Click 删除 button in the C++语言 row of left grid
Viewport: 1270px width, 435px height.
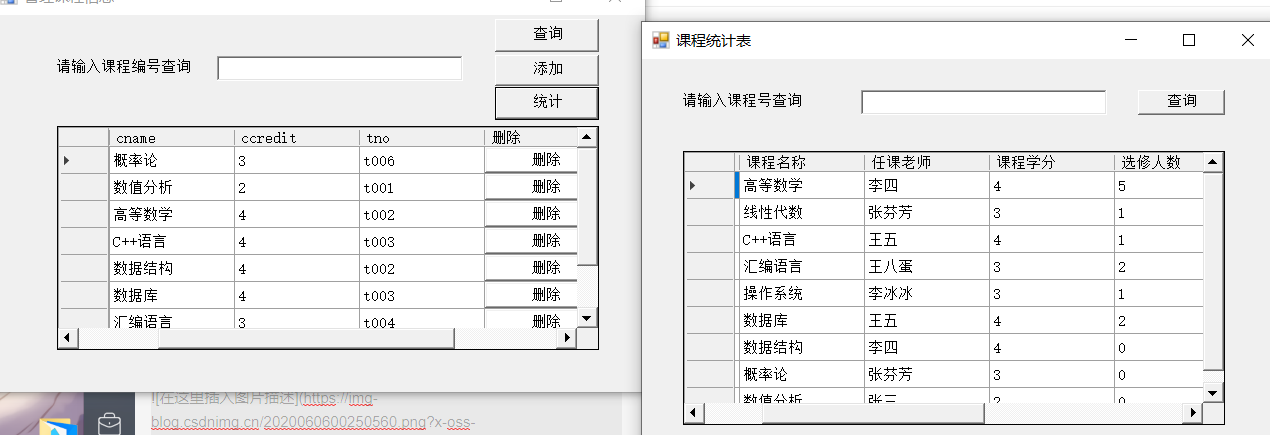[x=532, y=241]
